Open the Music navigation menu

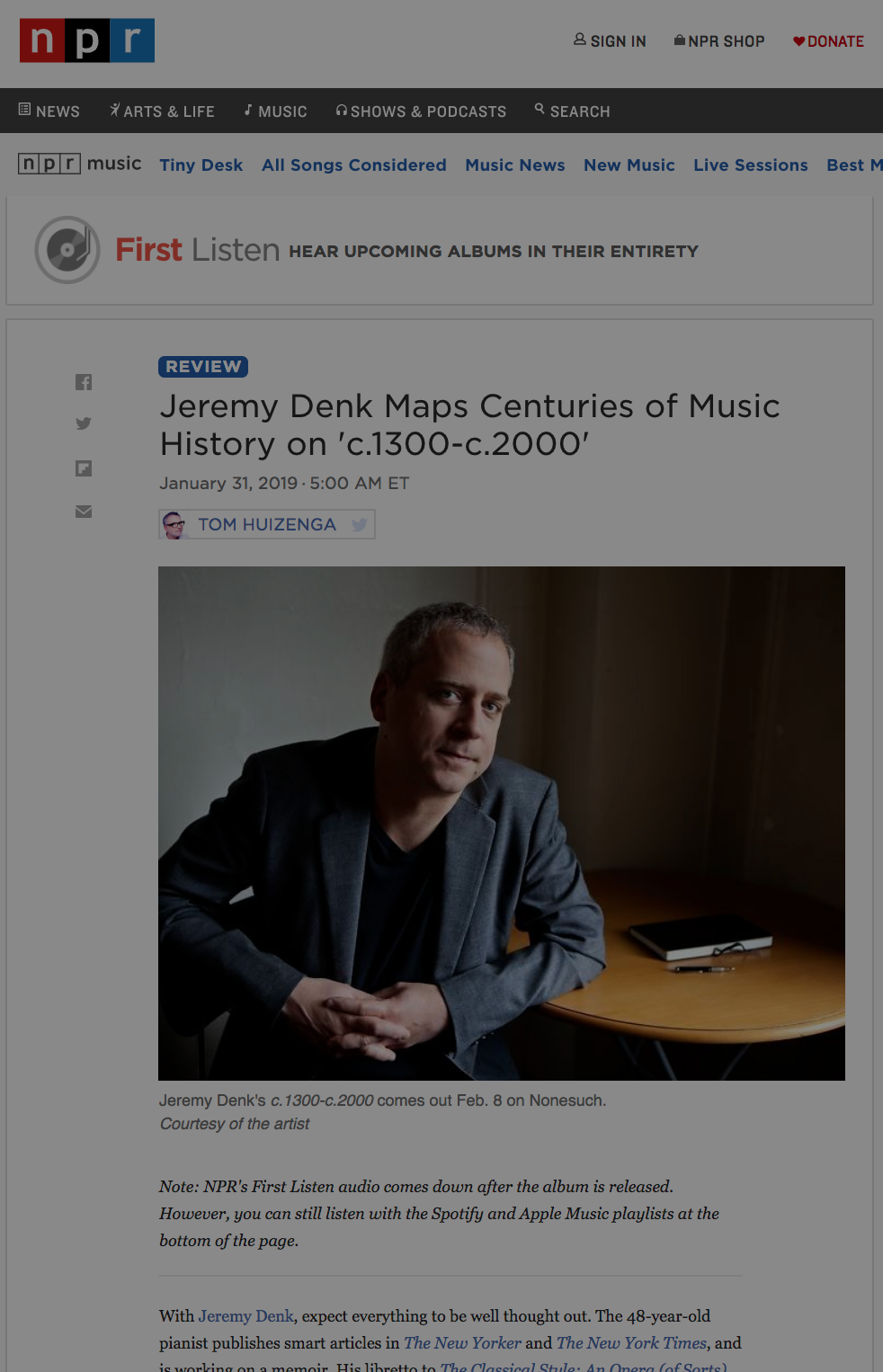coord(275,111)
